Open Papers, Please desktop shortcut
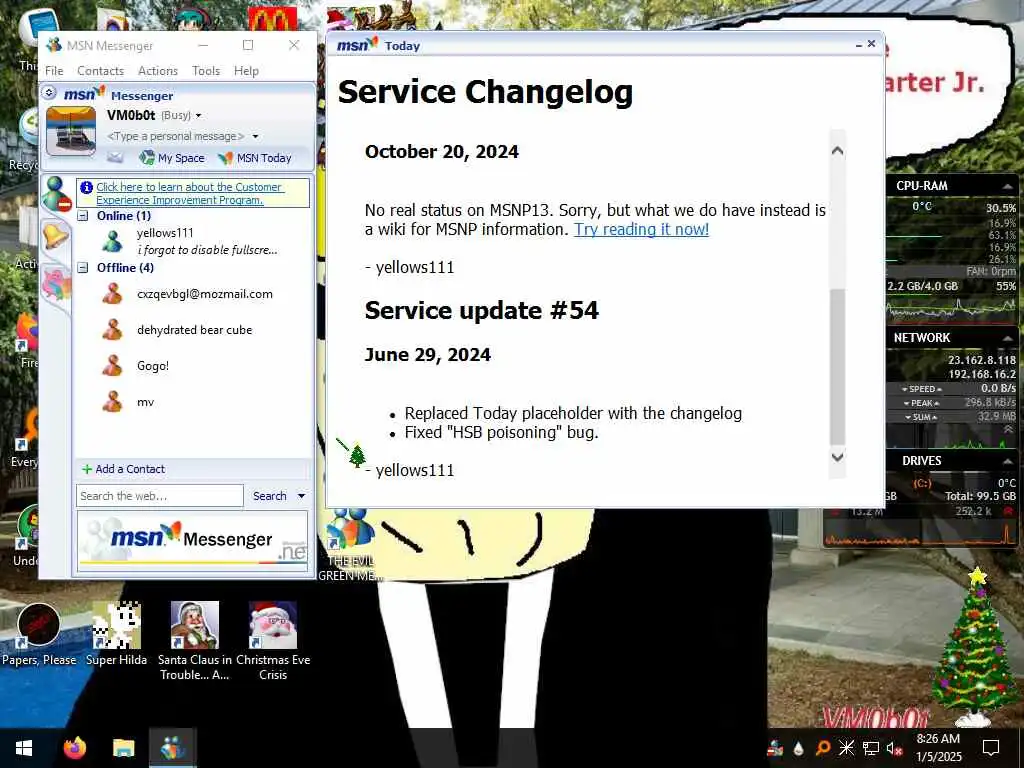The image size is (1024, 768). 39,635
